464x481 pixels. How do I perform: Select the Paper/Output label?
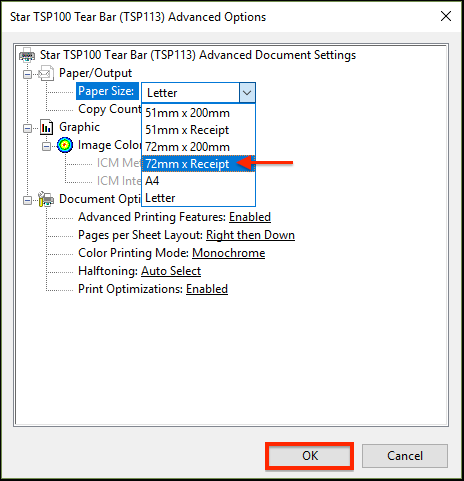point(95,73)
